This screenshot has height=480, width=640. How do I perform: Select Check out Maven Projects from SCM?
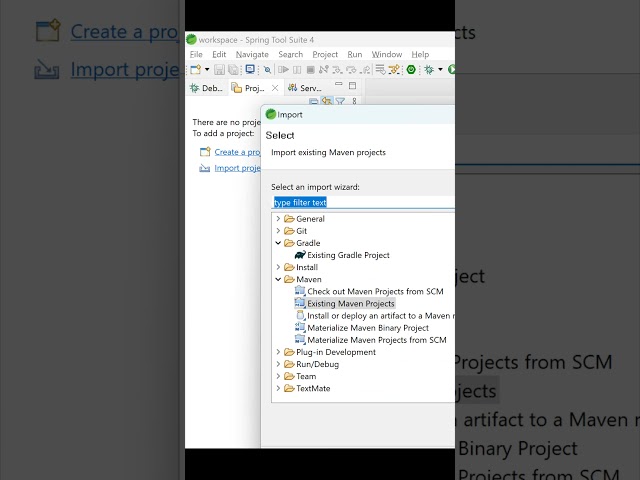(x=369, y=291)
